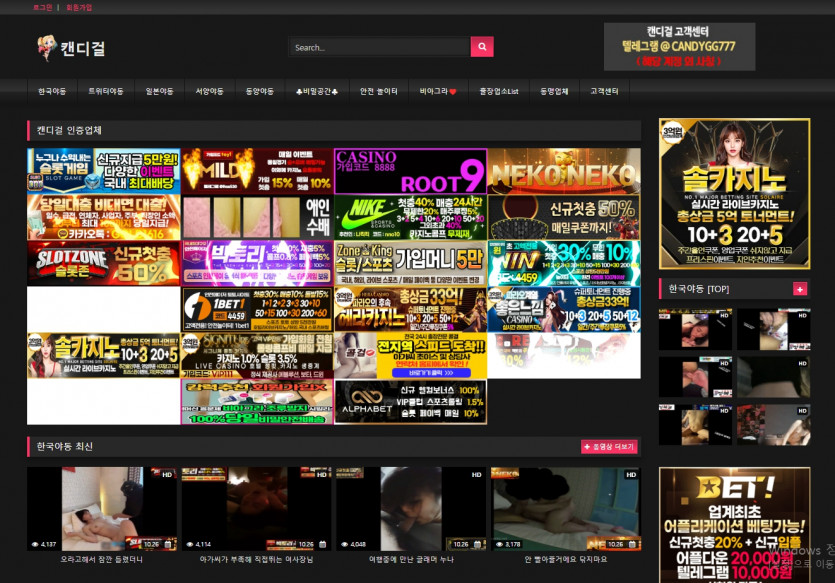Click the MILD event banner
This screenshot has height=583, width=835.
pos(257,171)
